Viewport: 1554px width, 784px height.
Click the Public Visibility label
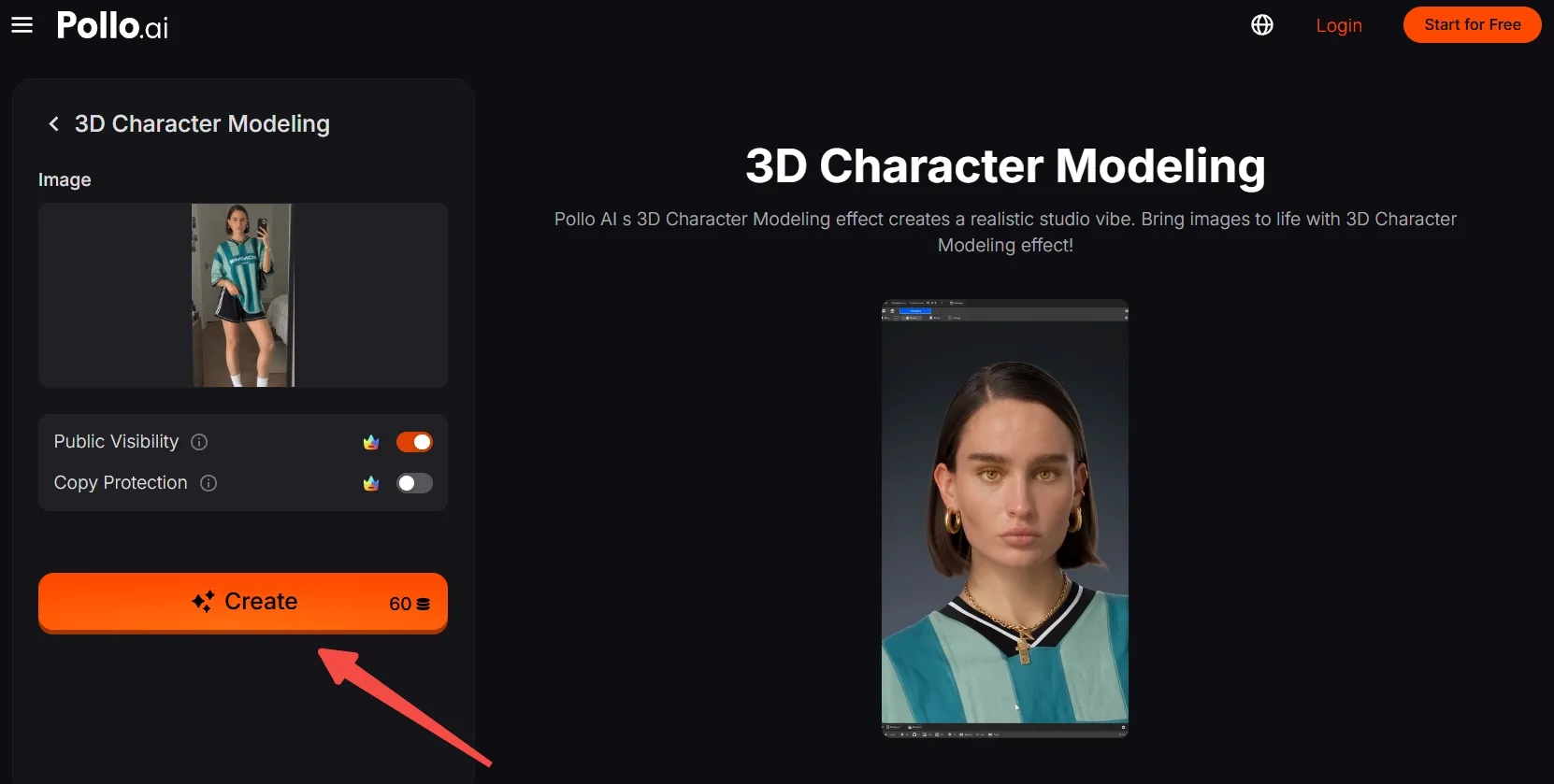116,441
